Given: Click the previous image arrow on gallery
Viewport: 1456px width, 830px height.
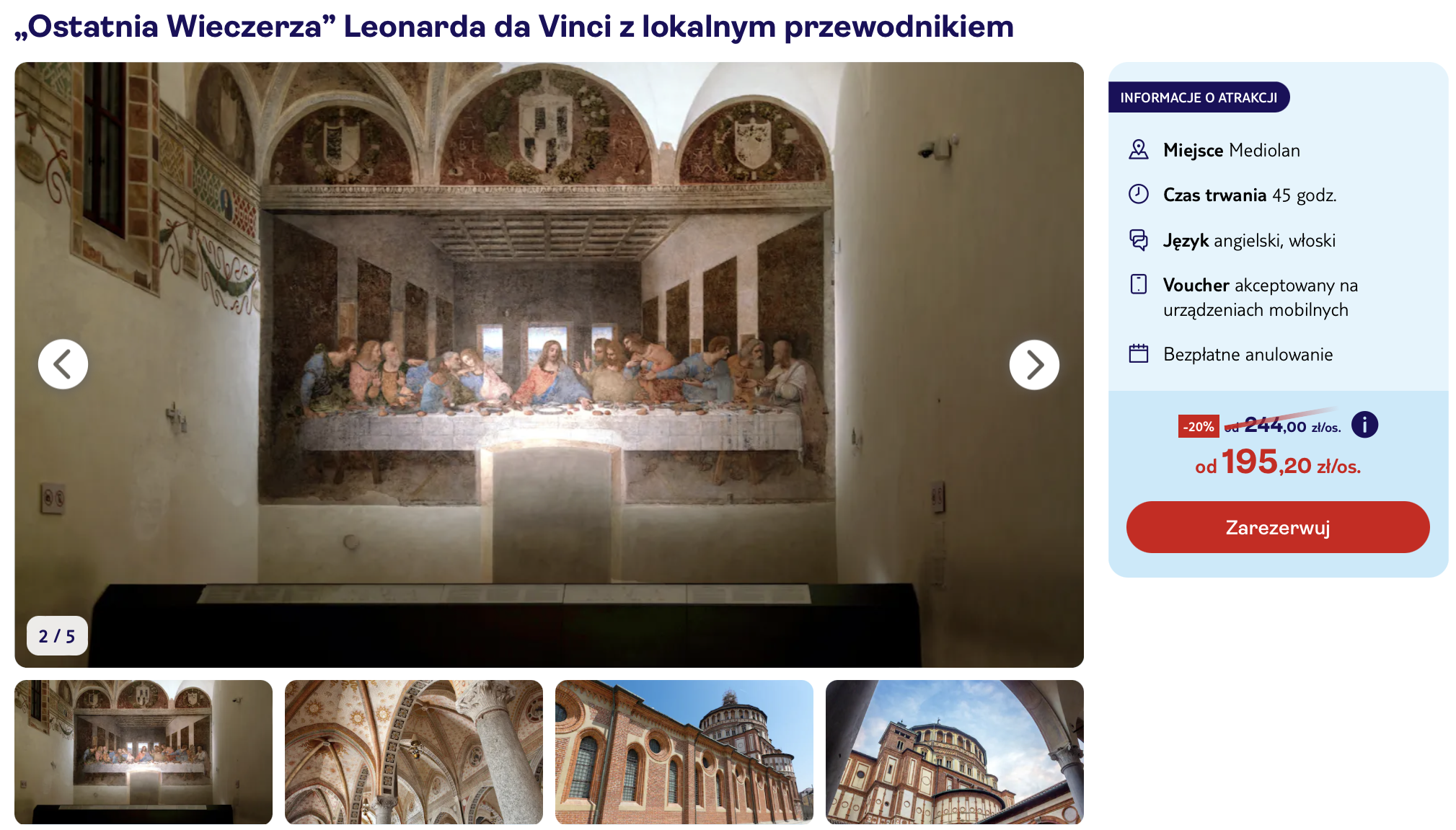Looking at the screenshot, I should pos(63,364).
